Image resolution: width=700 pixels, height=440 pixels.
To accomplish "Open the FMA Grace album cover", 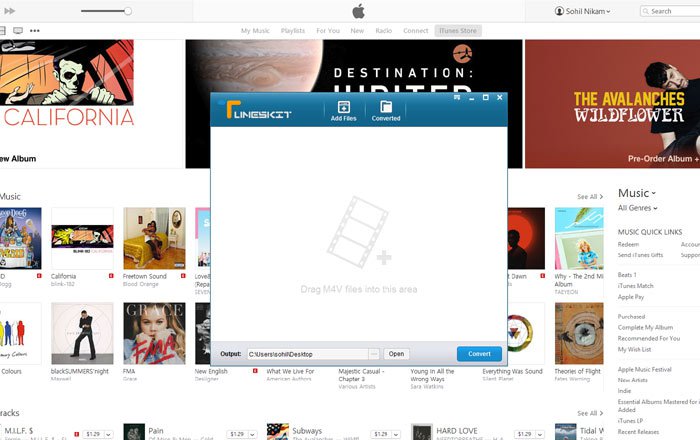I will tap(154, 333).
